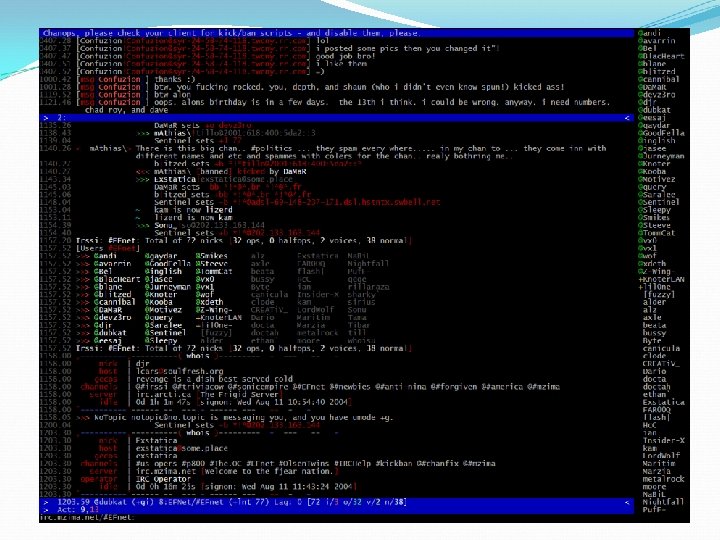Click the "[Users #EFnet]" header line

[108, 248]
